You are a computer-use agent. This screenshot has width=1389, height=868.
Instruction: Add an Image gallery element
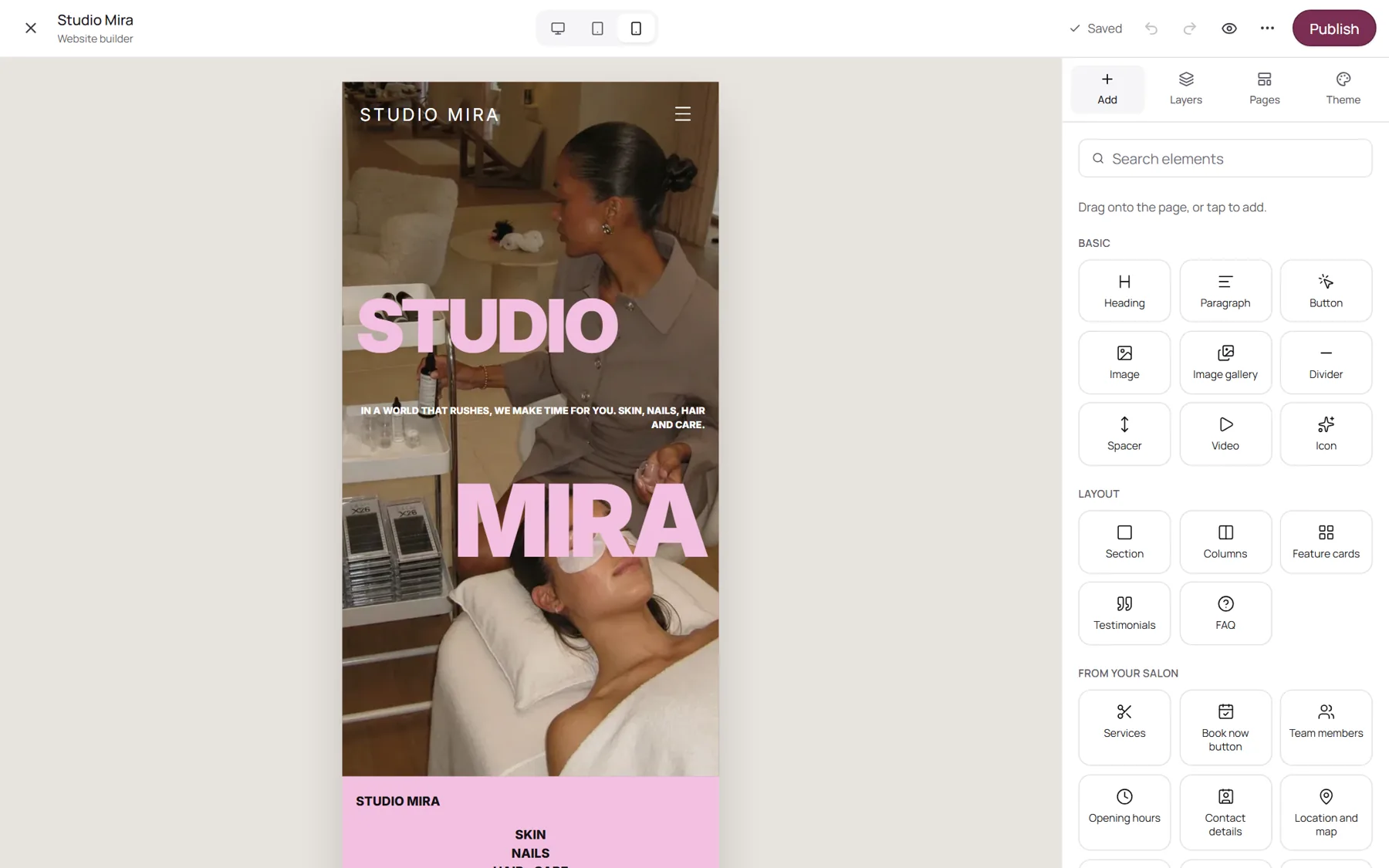pyautogui.click(x=1225, y=363)
